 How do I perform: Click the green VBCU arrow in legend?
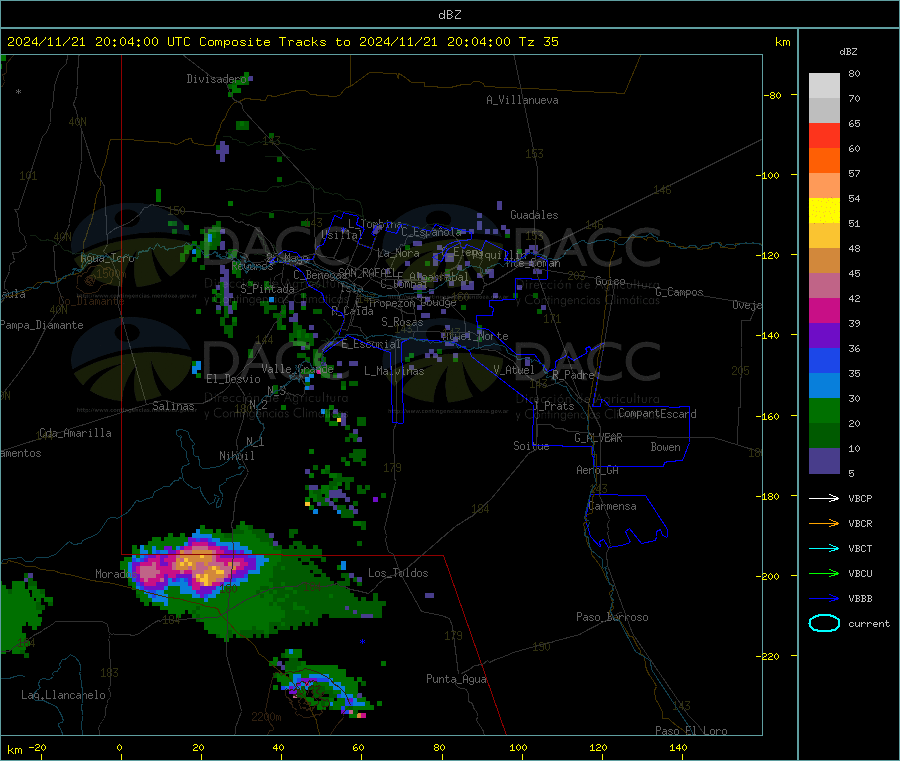point(824,573)
